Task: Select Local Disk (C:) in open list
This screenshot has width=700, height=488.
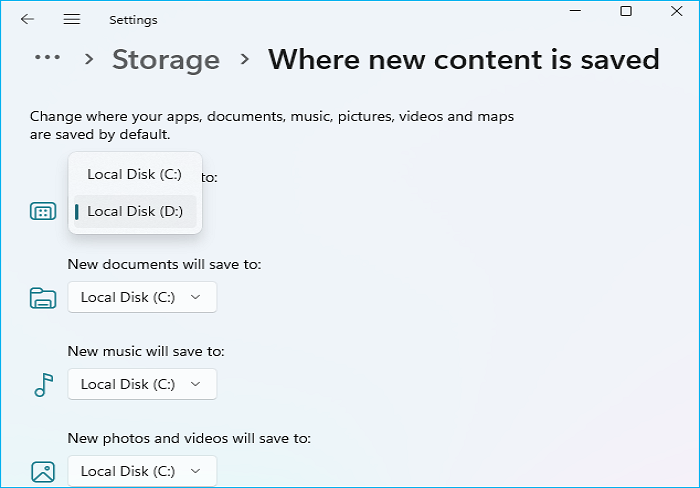Action: tap(134, 174)
